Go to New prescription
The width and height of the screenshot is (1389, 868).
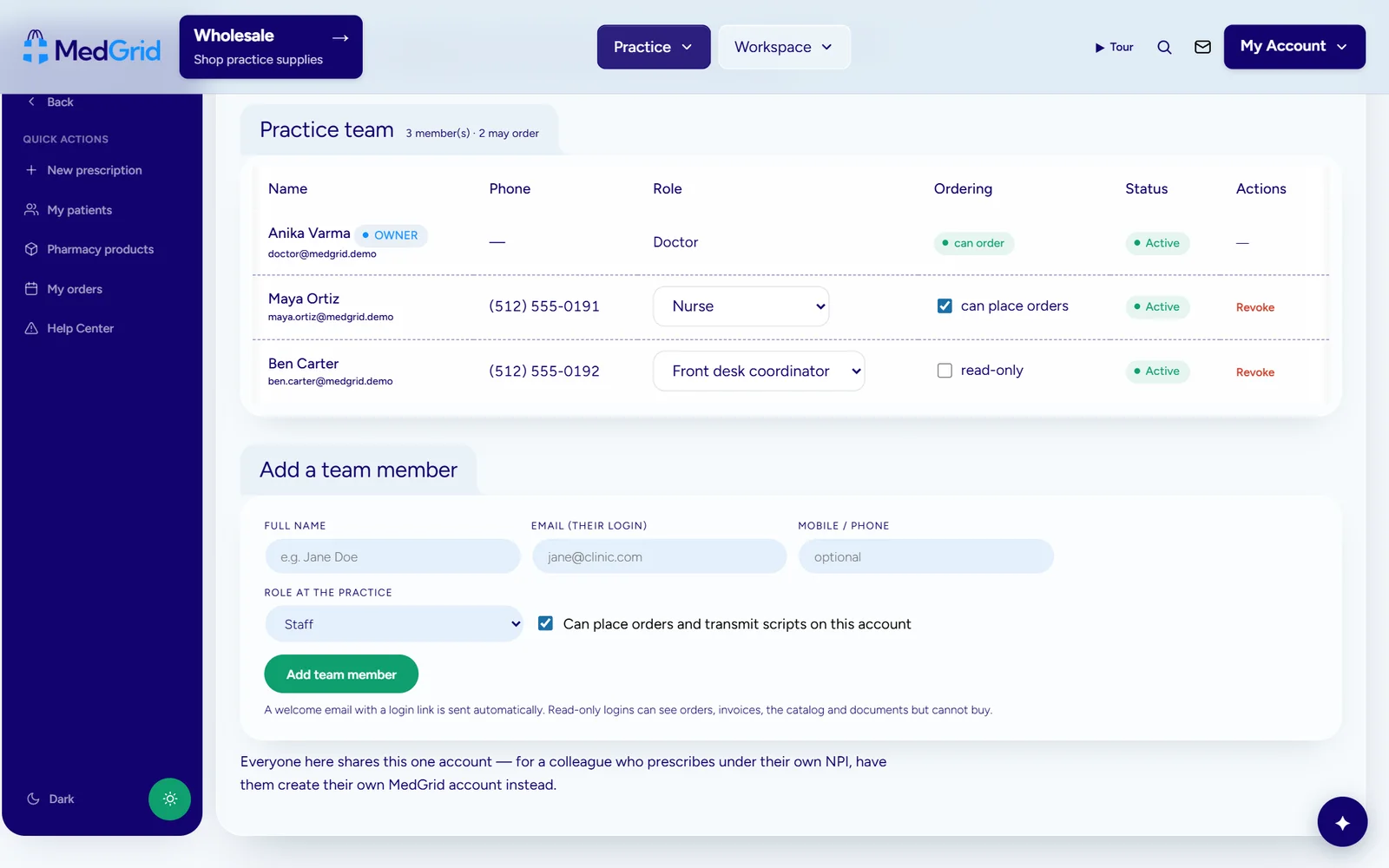95,170
